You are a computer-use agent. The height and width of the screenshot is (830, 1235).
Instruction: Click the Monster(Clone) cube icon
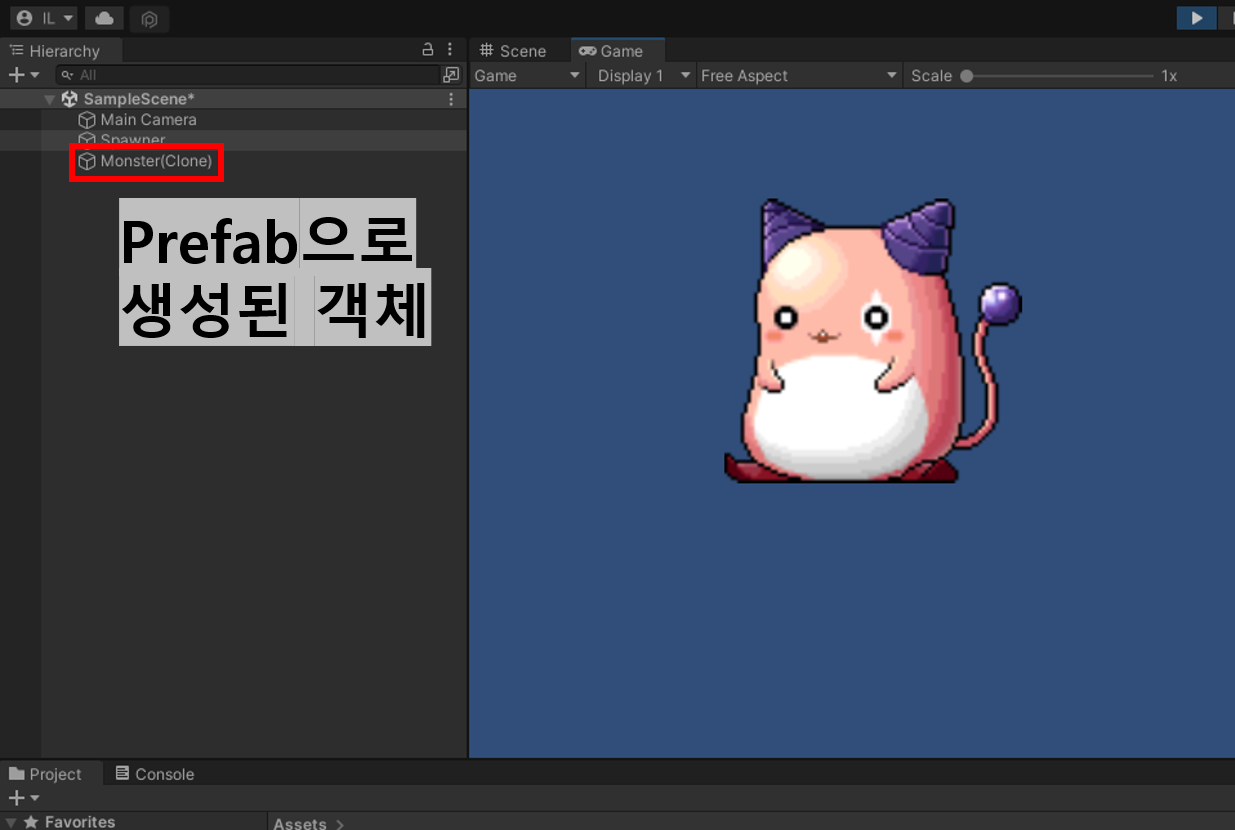[x=87, y=161]
